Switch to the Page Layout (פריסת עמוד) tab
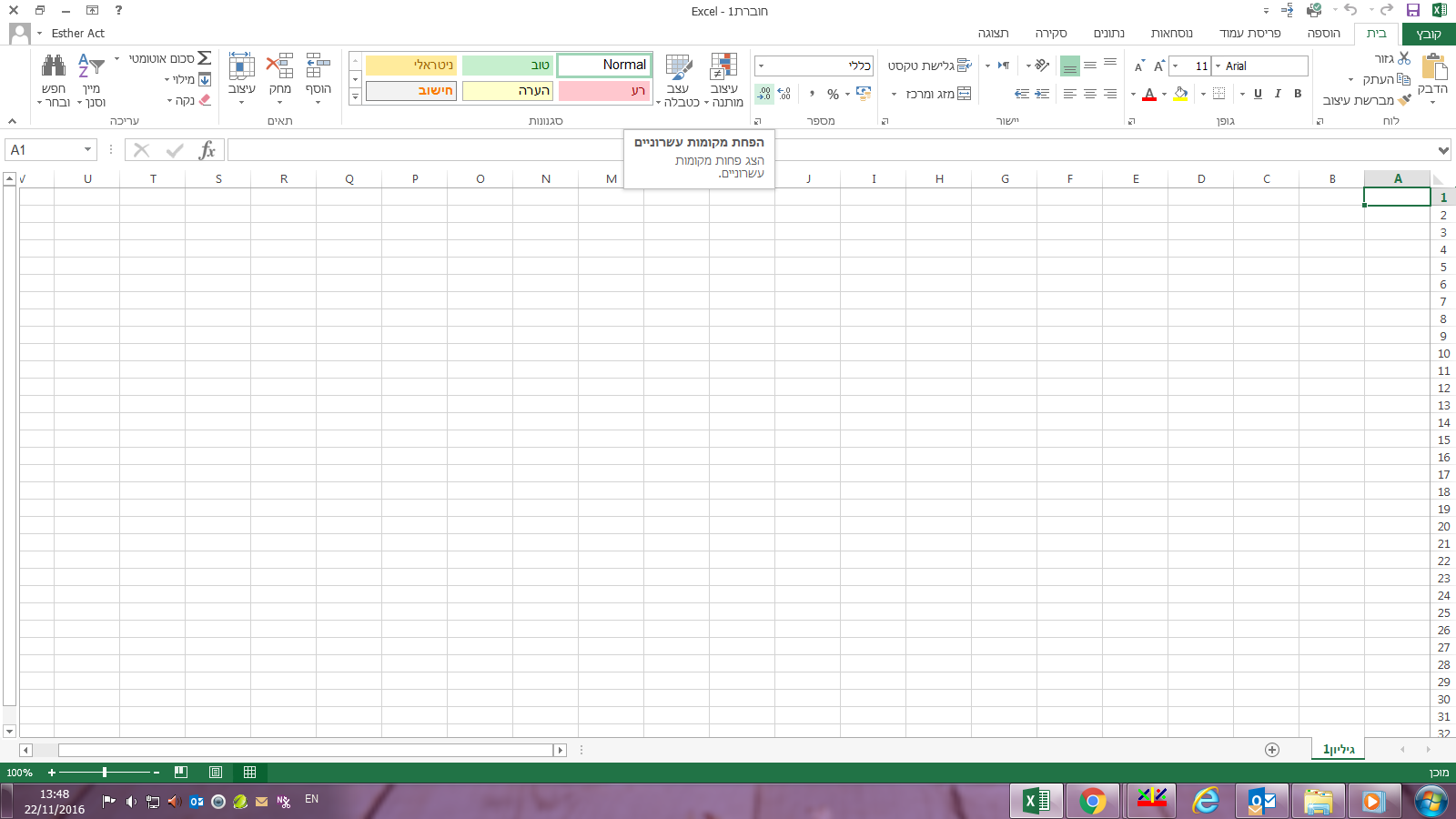Viewport: 1456px width, 819px height. pos(1250,34)
